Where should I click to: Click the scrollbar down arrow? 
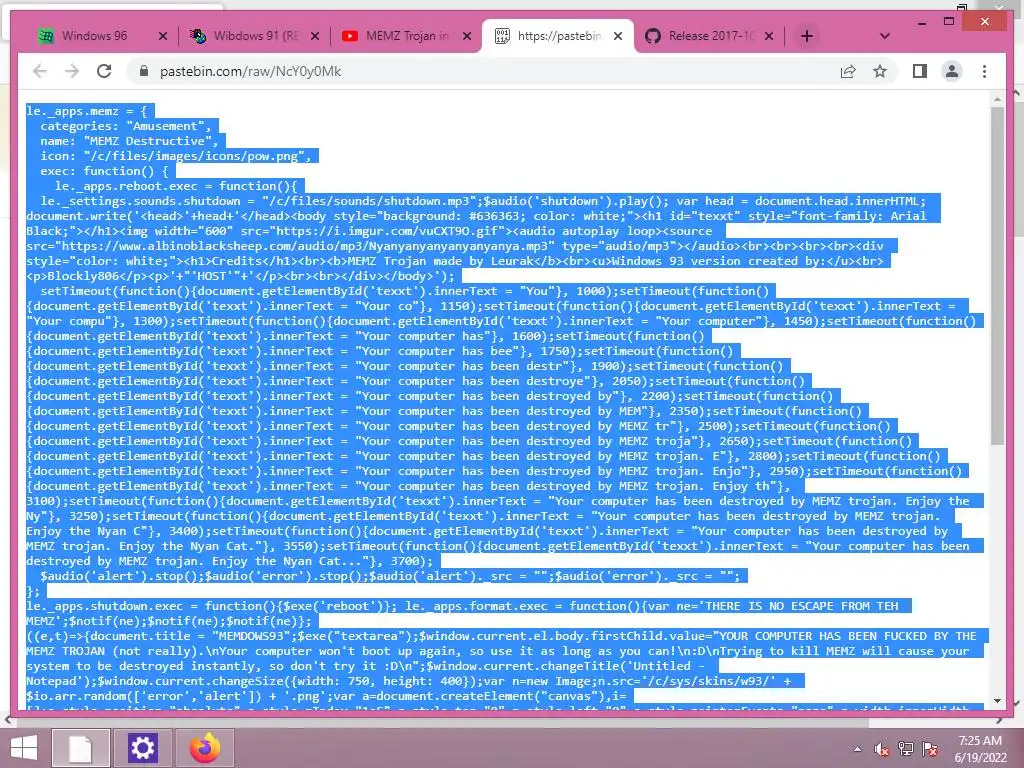click(997, 701)
